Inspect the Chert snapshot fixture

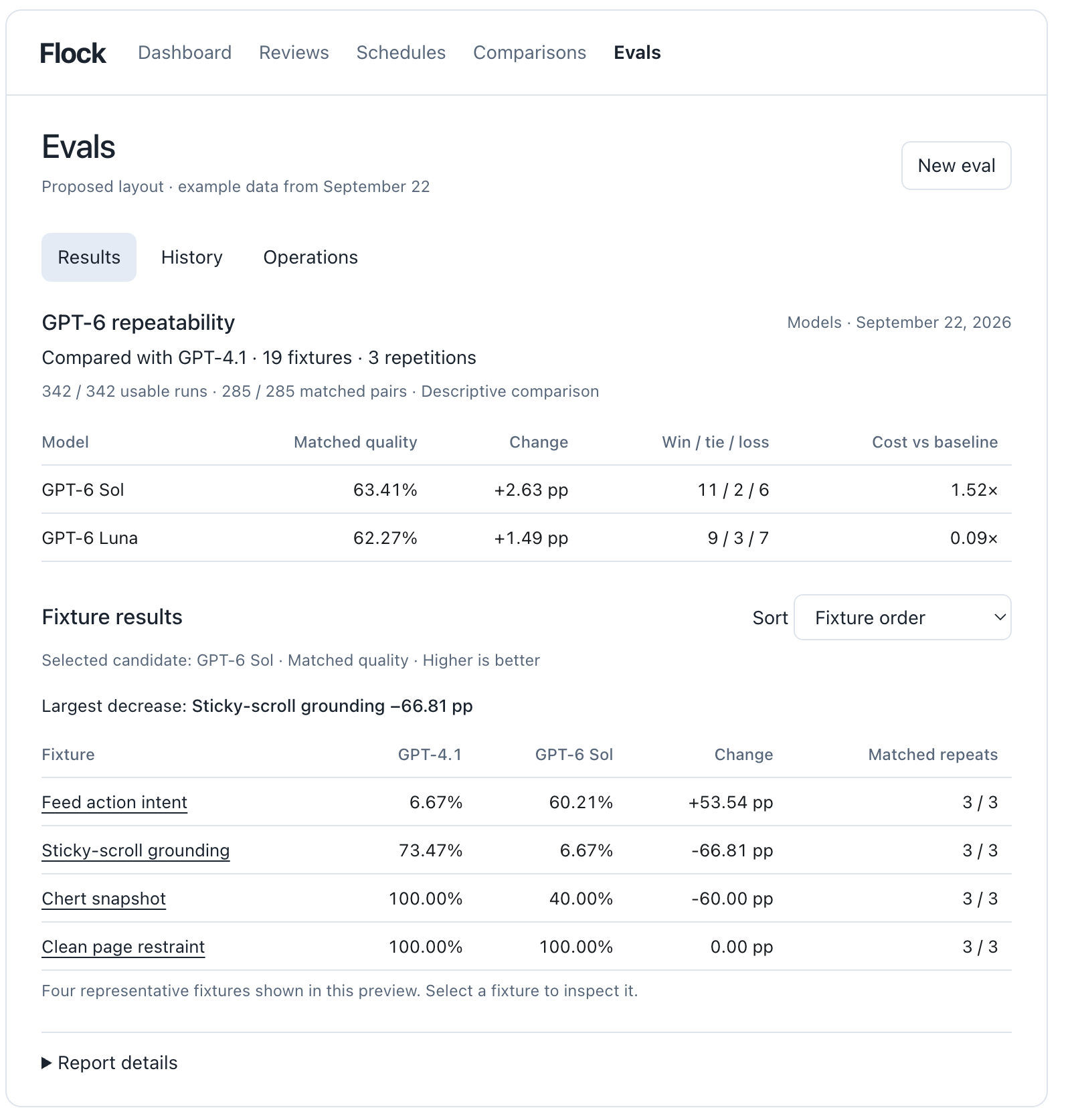pos(104,899)
